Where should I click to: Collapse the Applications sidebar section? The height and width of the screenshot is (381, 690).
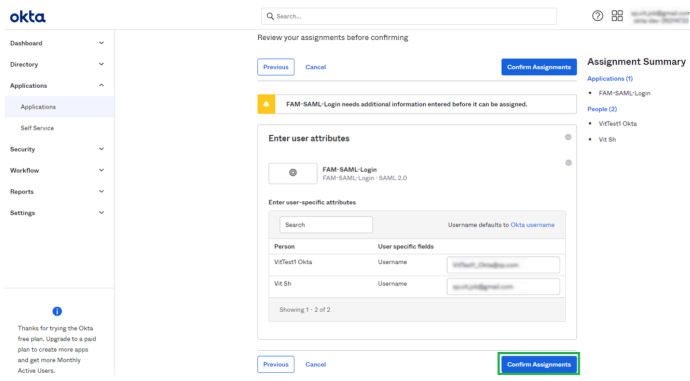(57, 85)
